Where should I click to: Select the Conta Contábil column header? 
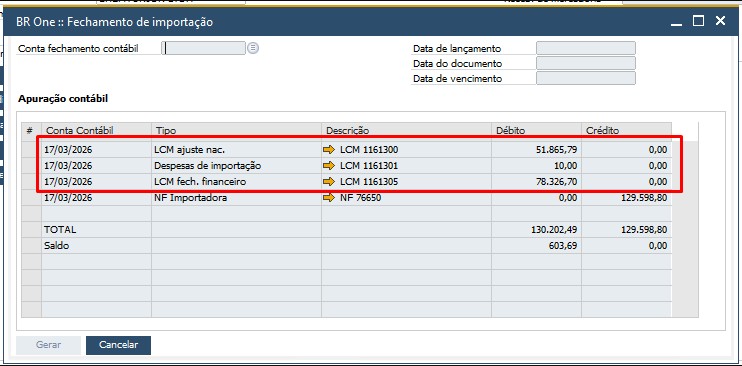click(97, 130)
